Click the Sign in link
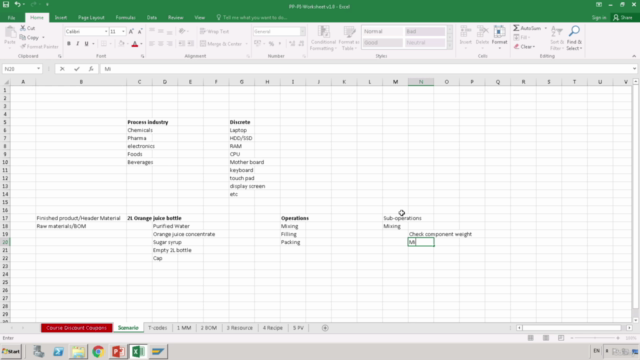The image size is (640, 360). 599,18
